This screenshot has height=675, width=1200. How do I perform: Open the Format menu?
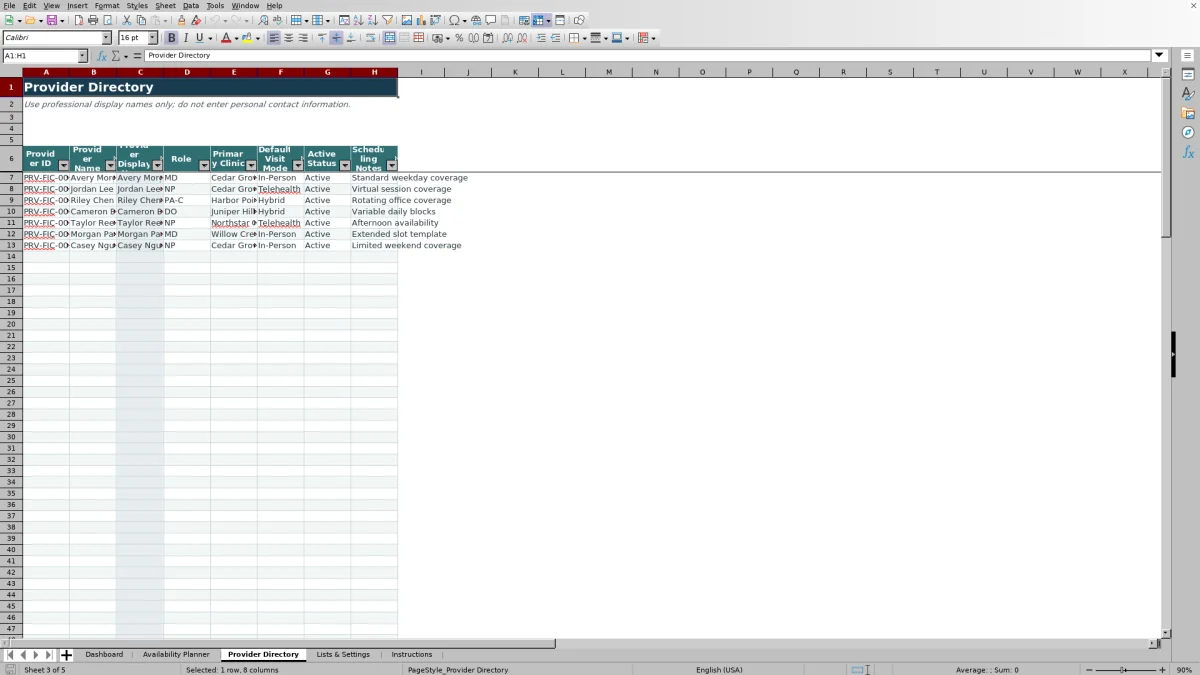(x=107, y=6)
